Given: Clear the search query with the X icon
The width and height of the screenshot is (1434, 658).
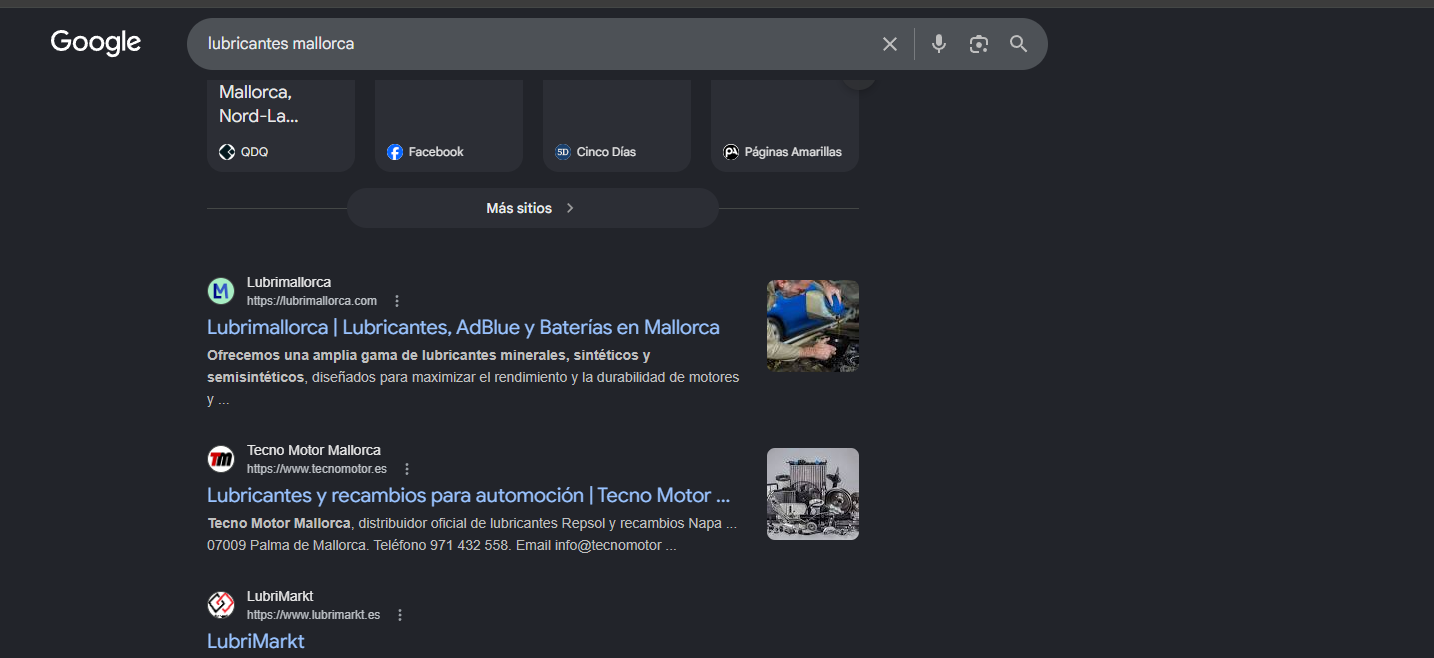Looking at the screenshot, I should point(890,44).
